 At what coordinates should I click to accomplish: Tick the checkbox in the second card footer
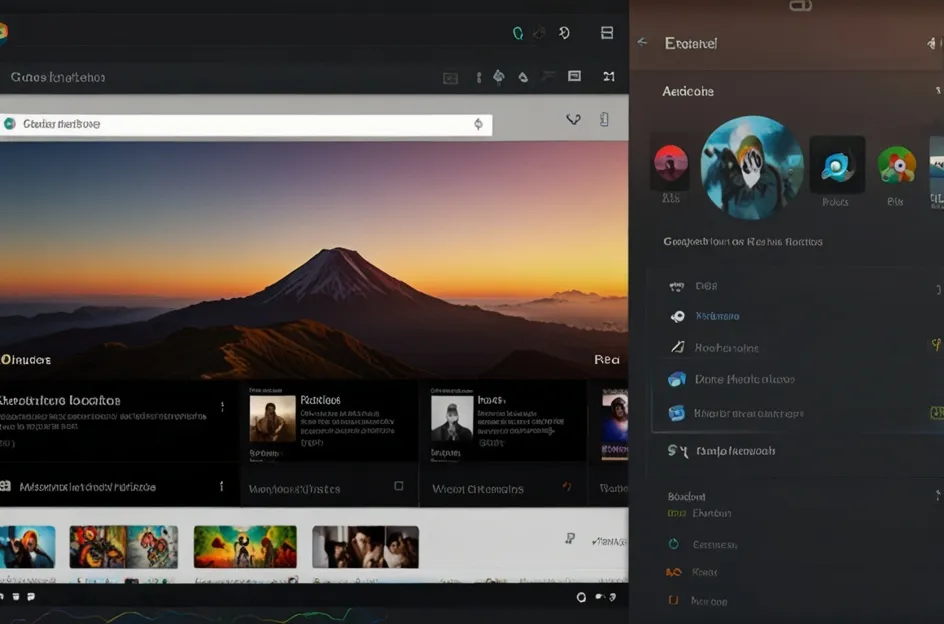tap(399, 487)
